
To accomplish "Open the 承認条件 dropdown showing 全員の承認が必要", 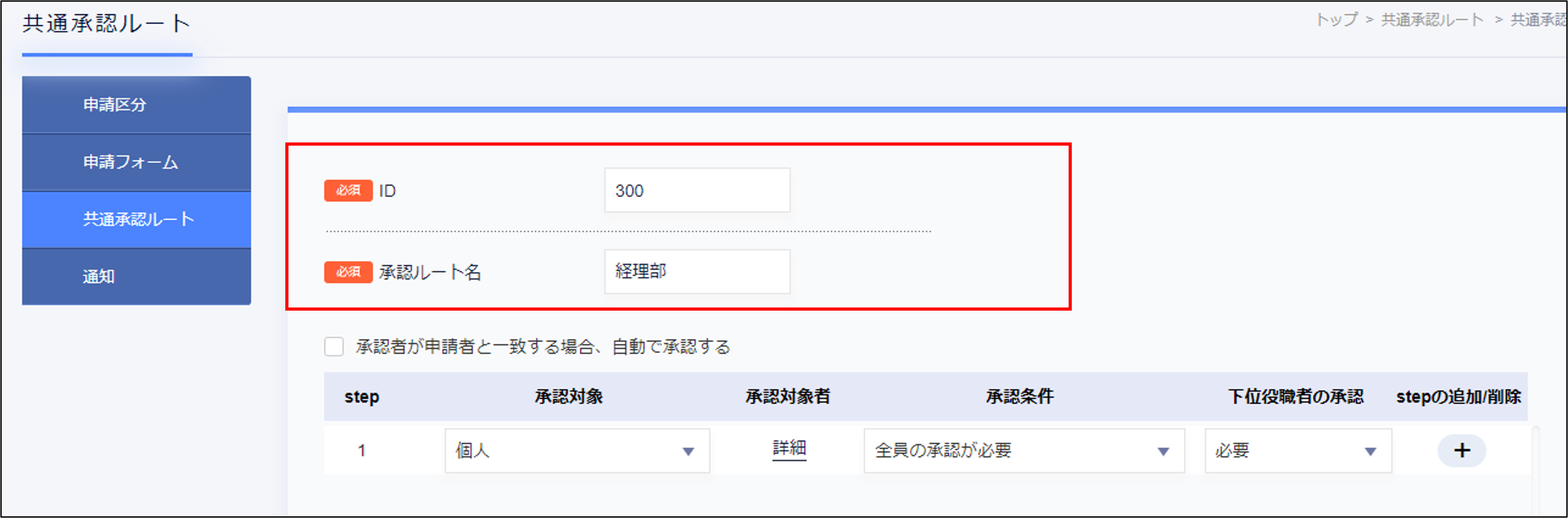I will (x=1024, y=450).
